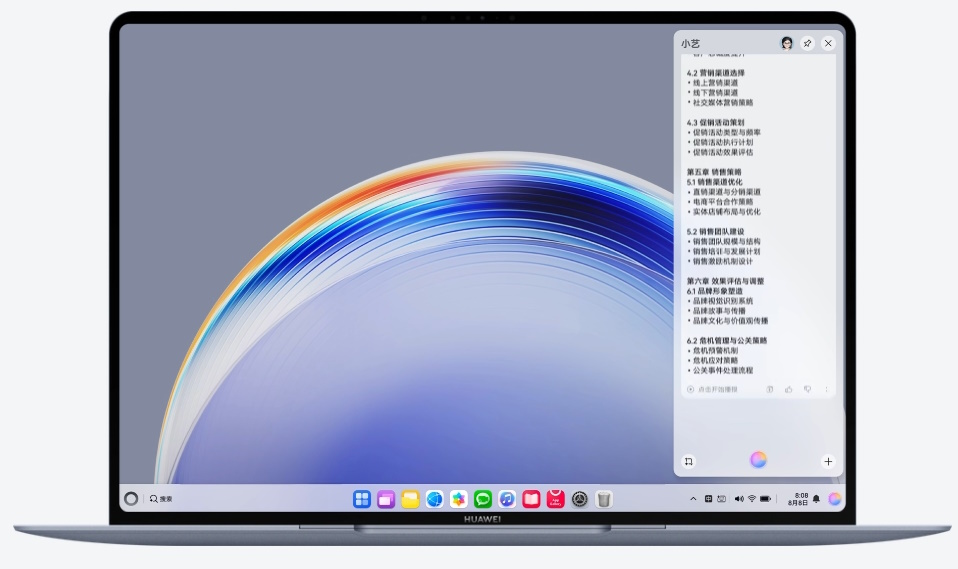This screenshot has width=958, height=569.
Task: Open the clock showing 8:08
Action: tap(798, 499)
